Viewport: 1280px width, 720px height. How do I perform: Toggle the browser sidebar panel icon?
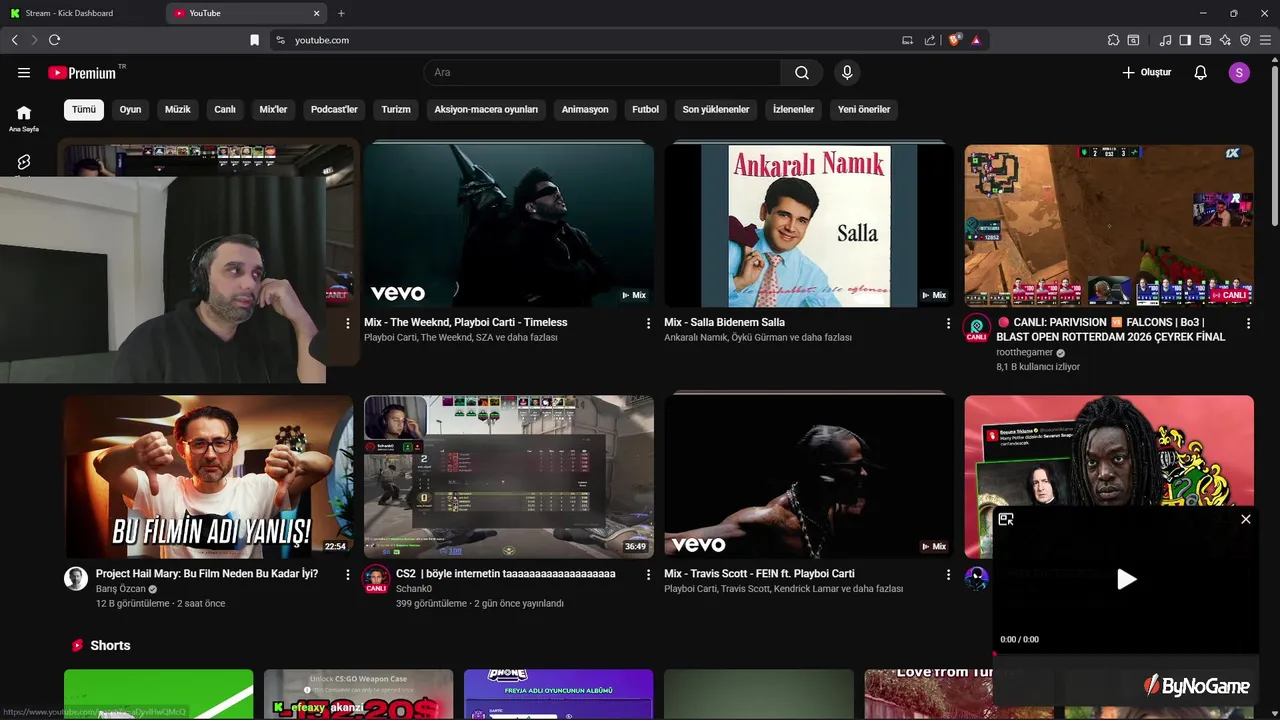(1185, 40)
